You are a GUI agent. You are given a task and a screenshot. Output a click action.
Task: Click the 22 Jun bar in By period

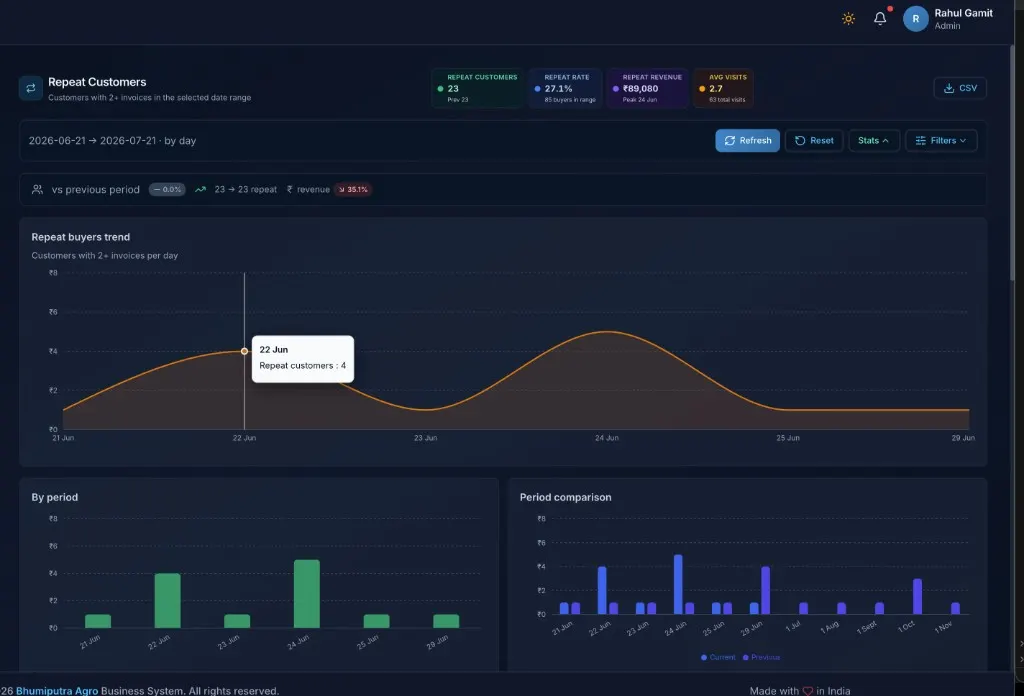coord(167,601)
